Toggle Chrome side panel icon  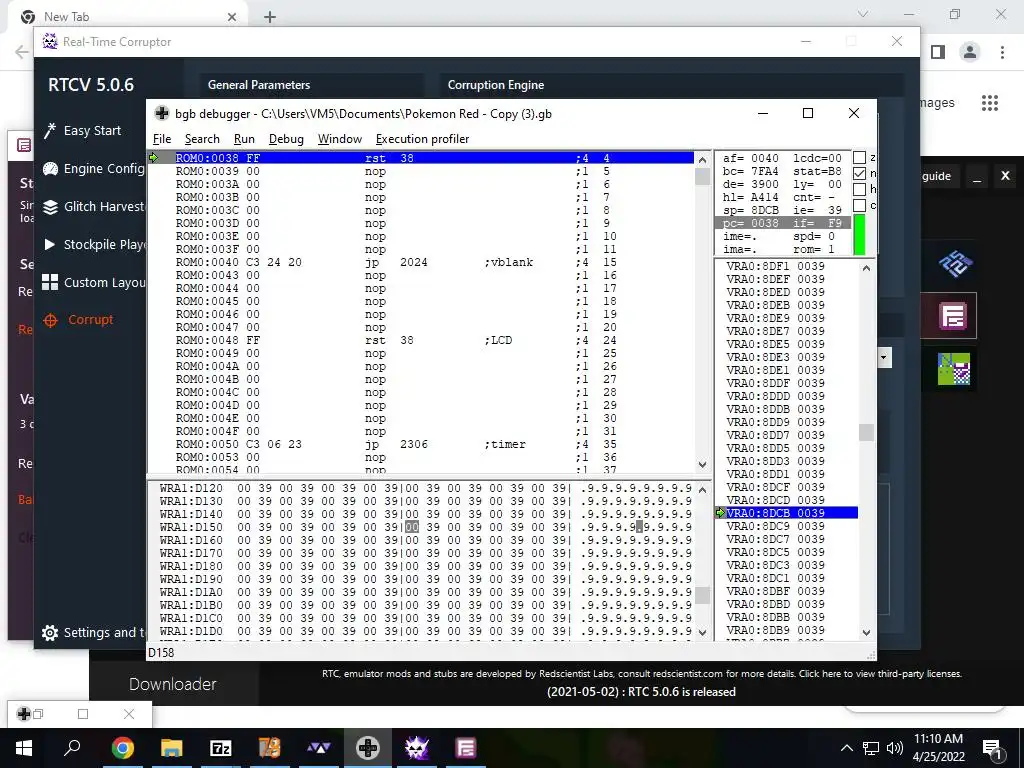coord(938,52)
